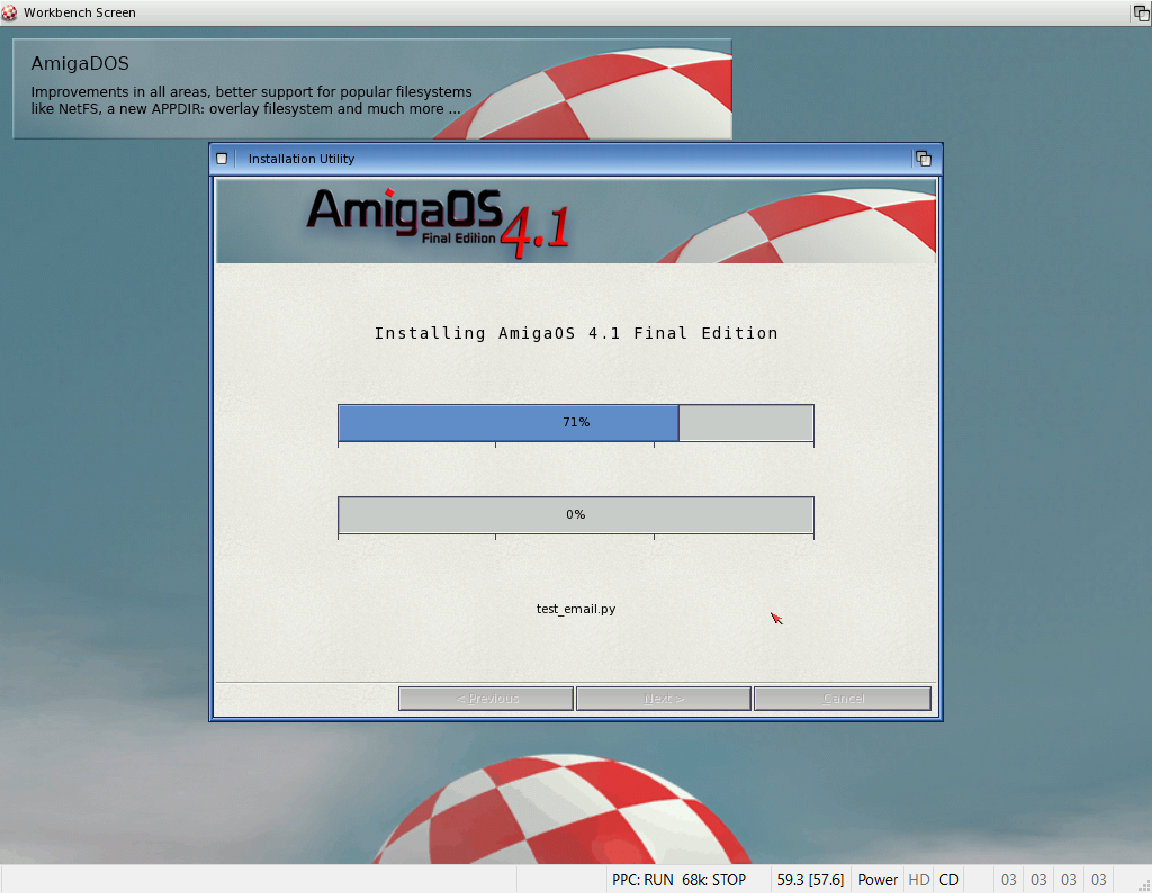The height and width of the screenshot is (893, 1152).
Task: Click the HD activity indicator
Action: click(919, 880)
